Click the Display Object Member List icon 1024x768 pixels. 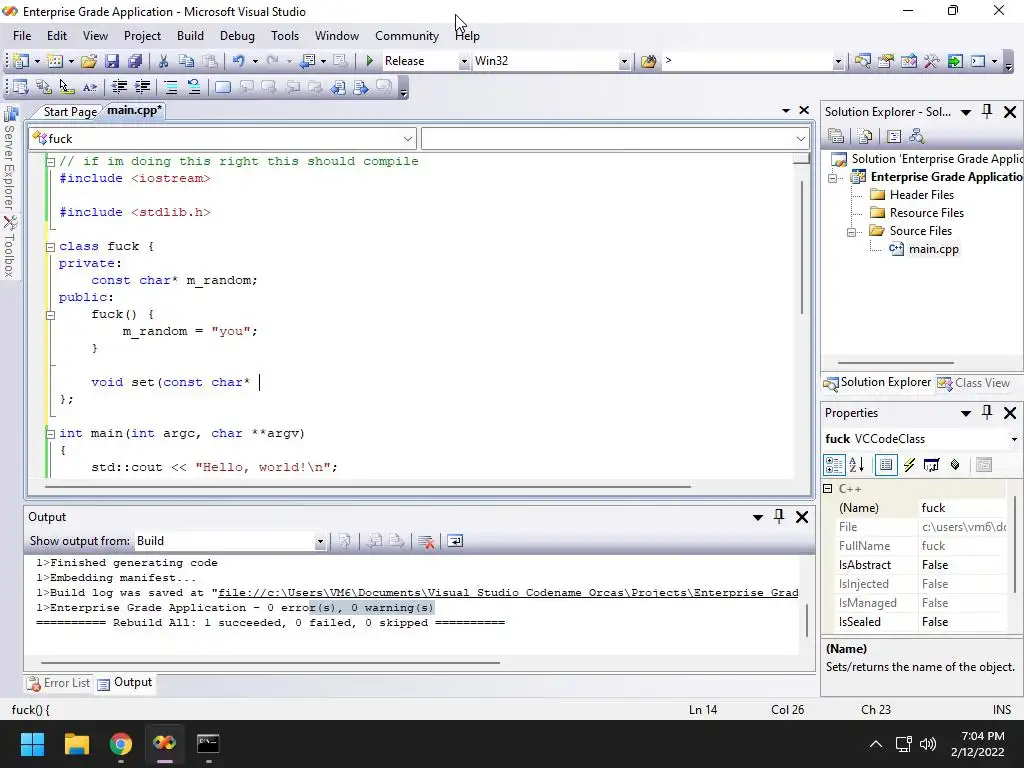[x=20, y=87]
